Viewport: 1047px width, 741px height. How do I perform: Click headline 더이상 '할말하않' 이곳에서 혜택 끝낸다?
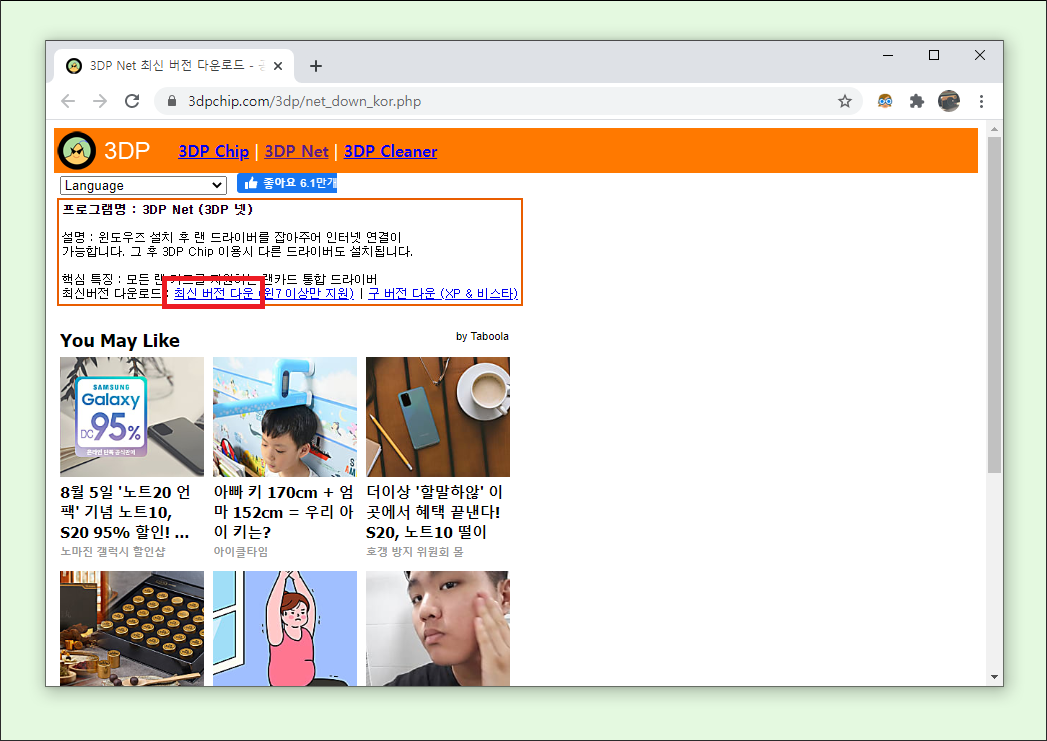(435, 512)
